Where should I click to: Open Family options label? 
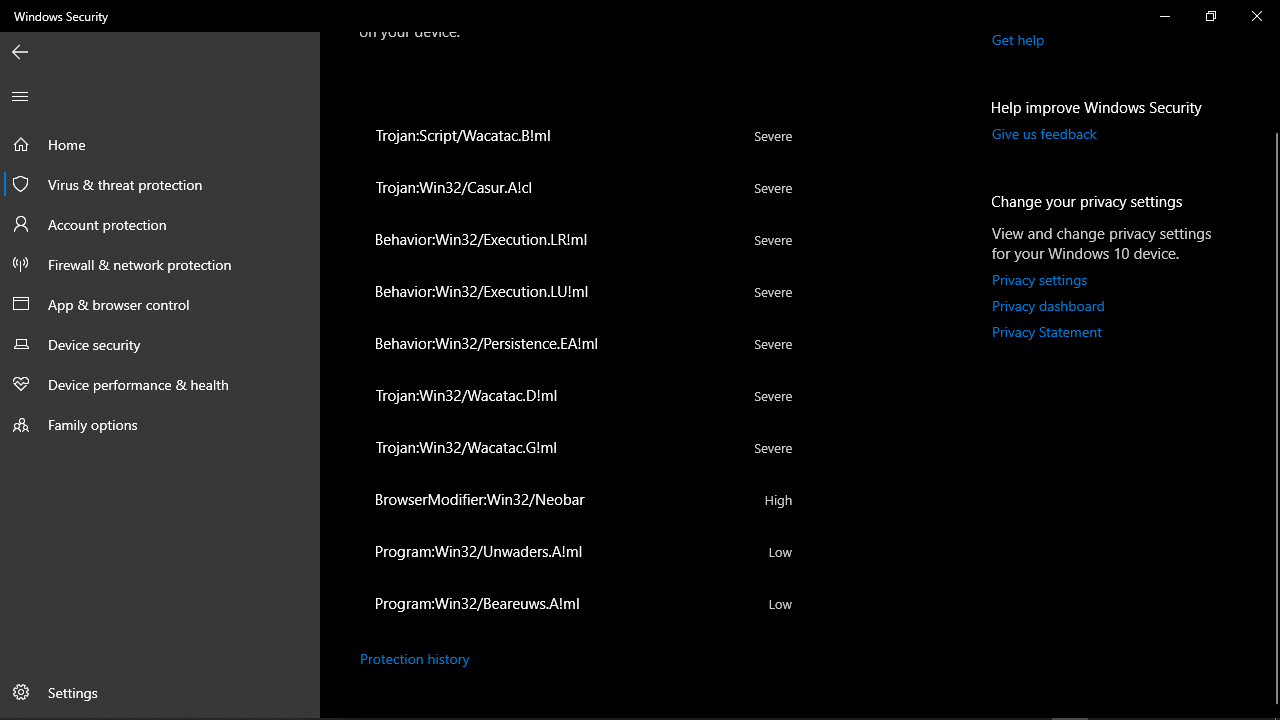(93, 425)
